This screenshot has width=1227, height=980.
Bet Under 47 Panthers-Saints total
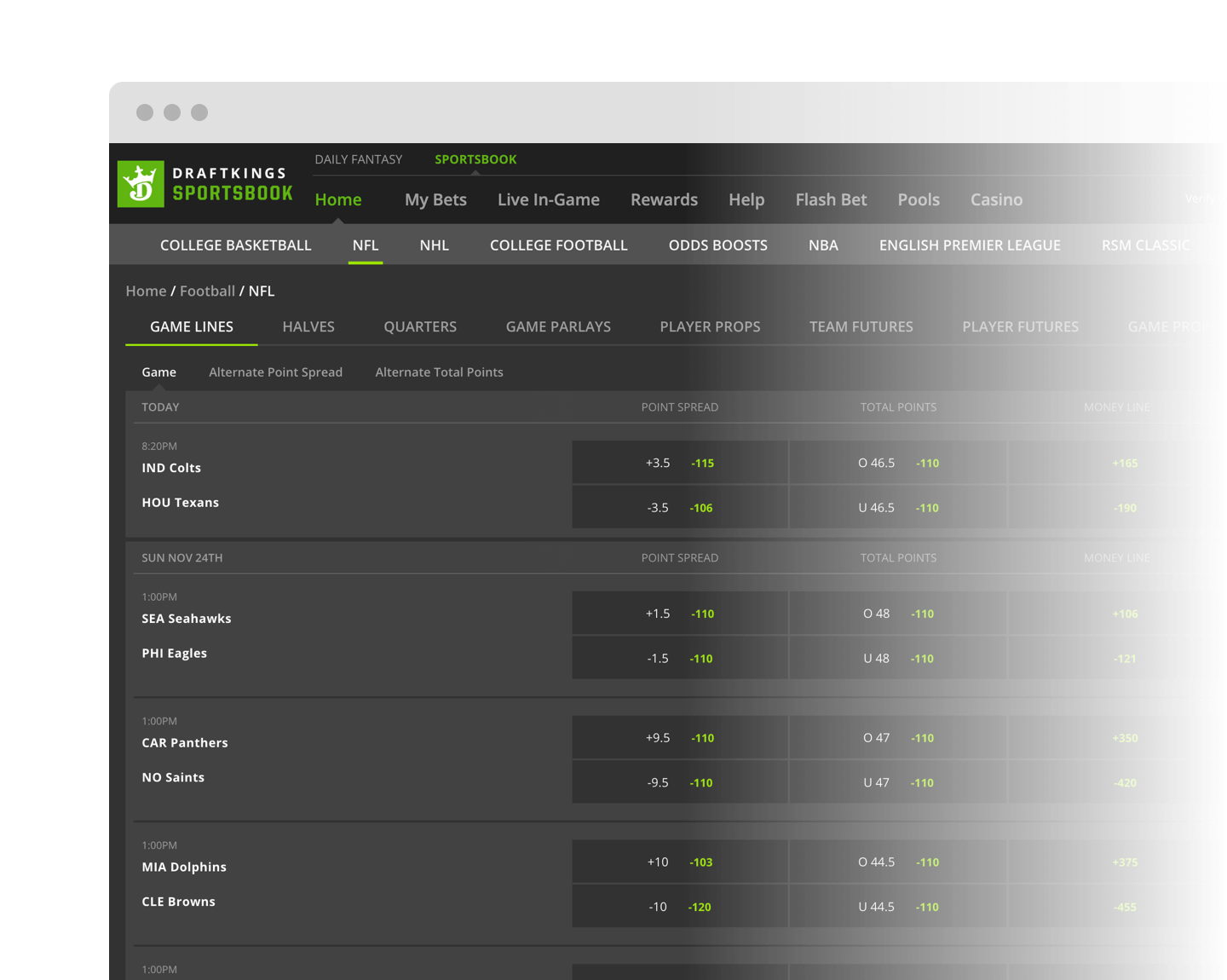(x=898, y=782)
